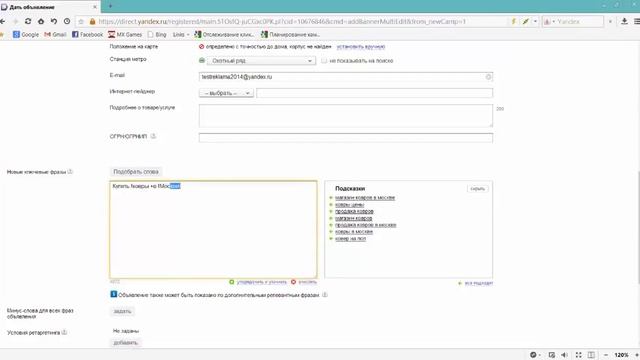Click 'упорядочить и уточнить' link
Viewport: 640px width, 360px height.
pyautogui.click(x=262, y=282)
